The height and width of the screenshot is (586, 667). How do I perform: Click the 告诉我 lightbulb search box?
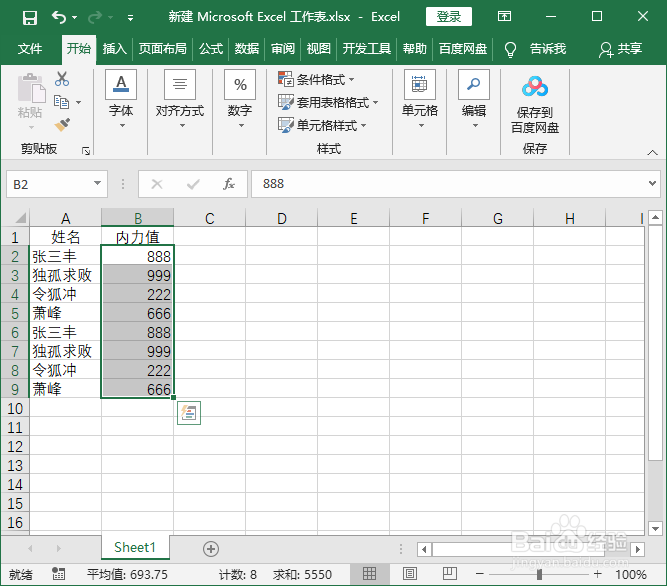[x=536, y=49]
